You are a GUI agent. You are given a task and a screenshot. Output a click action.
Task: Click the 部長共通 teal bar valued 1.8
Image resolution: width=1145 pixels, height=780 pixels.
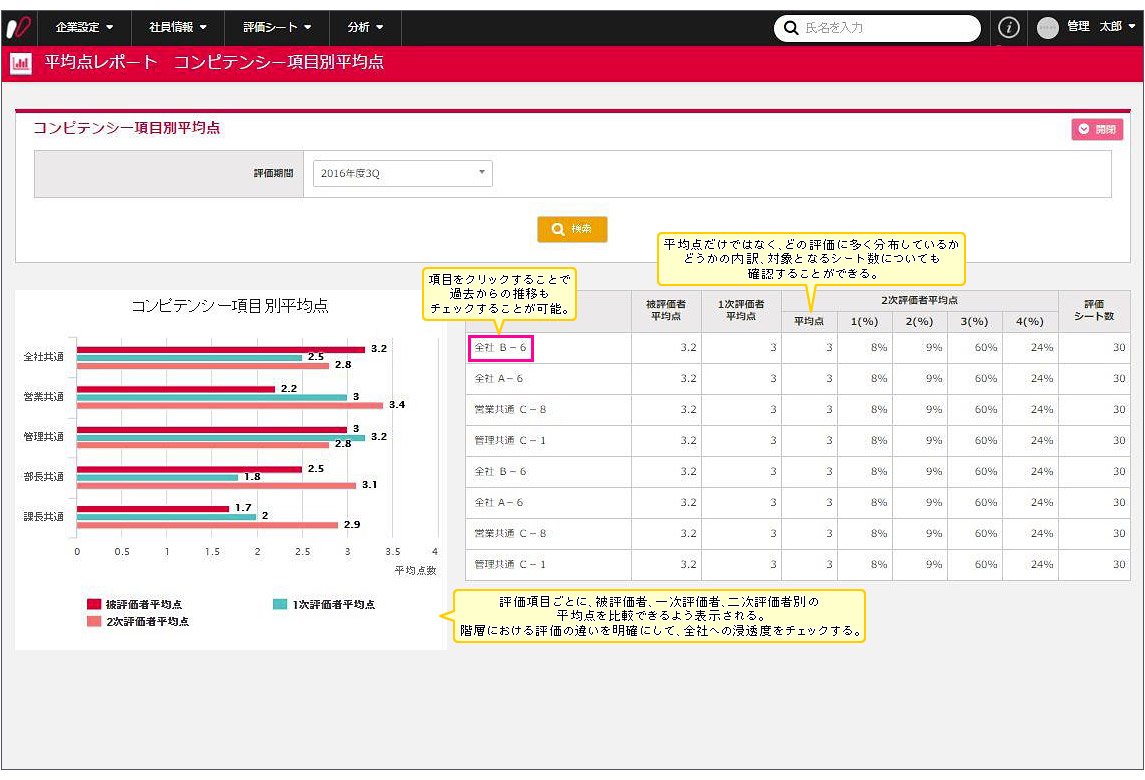[158, 477]
